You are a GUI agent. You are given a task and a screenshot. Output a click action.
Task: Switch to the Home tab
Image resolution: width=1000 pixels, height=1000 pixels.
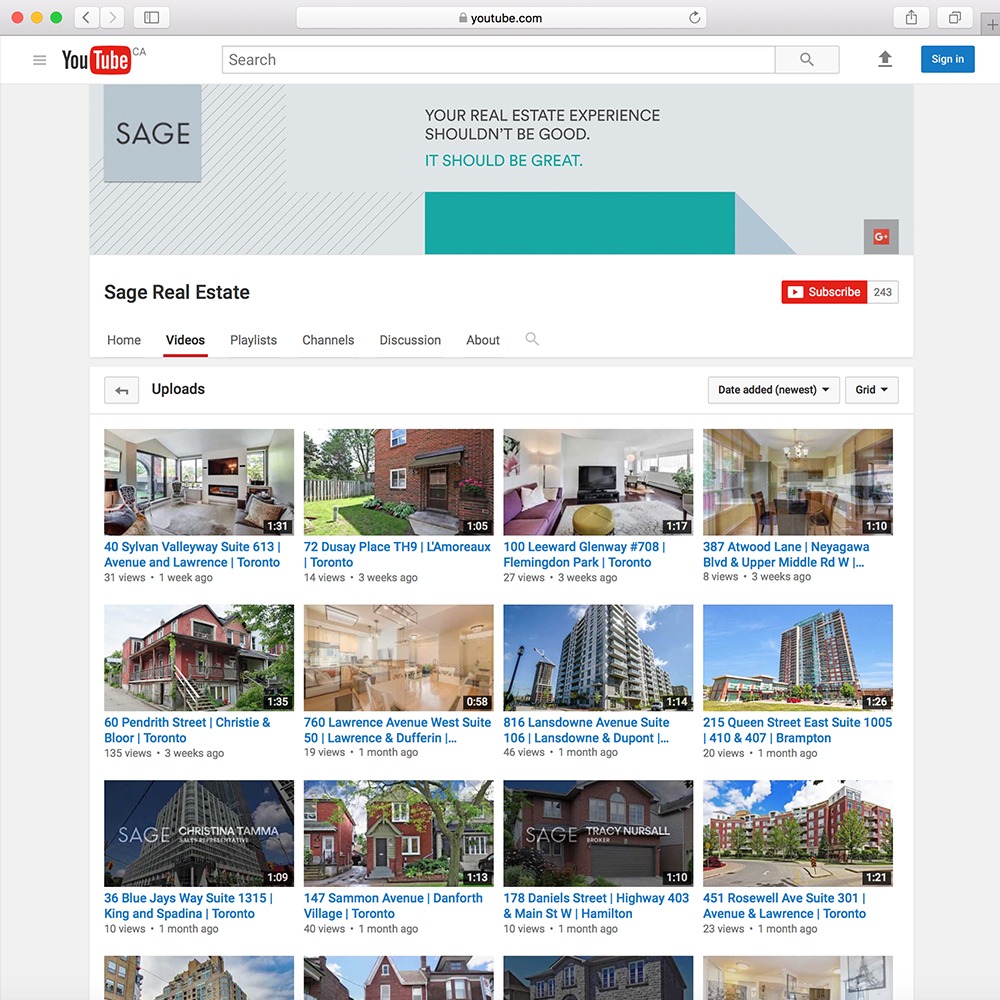click(x=124, y=340)
